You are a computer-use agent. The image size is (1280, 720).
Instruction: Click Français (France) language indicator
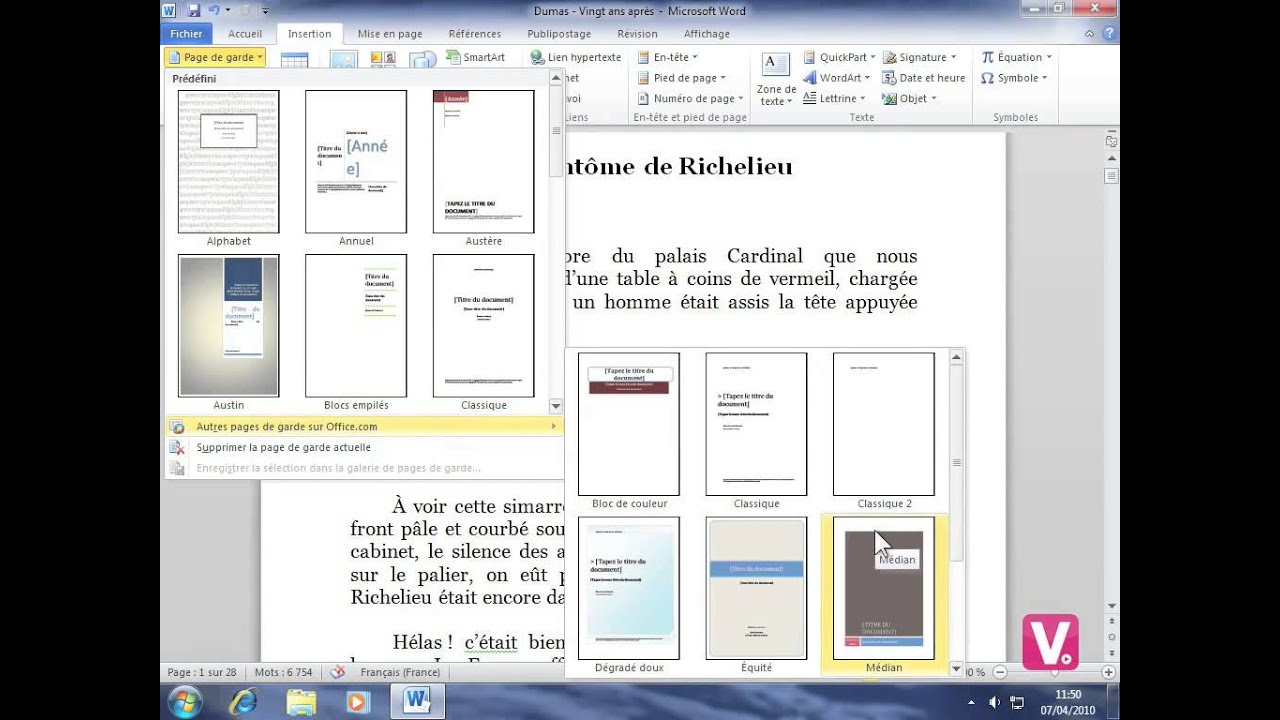click(400, 673)
